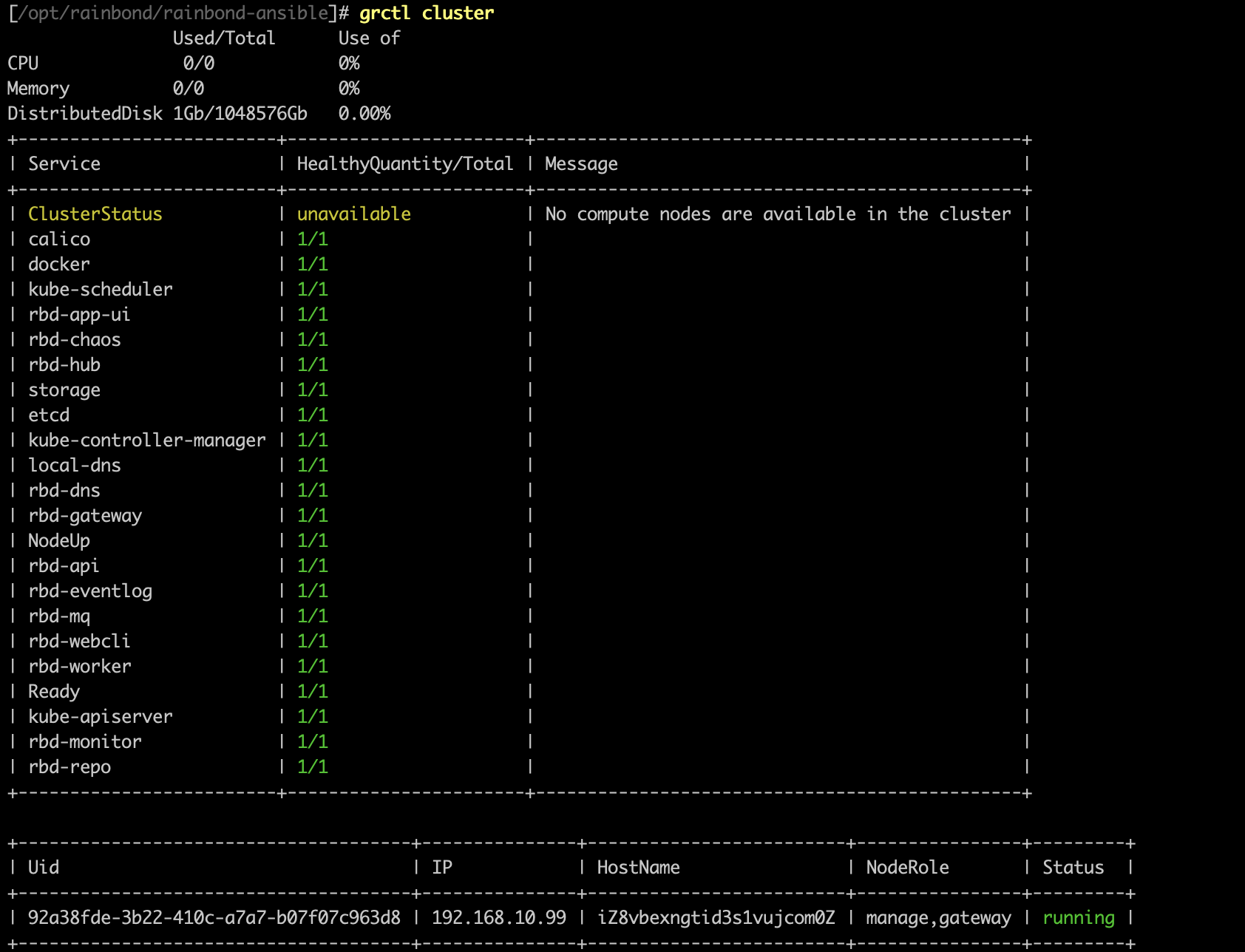Click the 1/1 value in docker row
1245x952 pixels.
(313, 265)
